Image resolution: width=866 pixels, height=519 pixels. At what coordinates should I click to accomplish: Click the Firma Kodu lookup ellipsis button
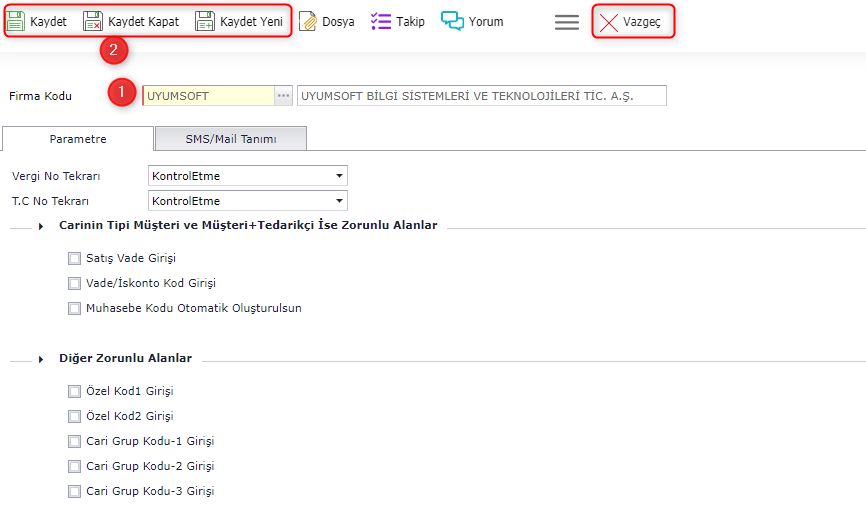[x=284, y=96]
